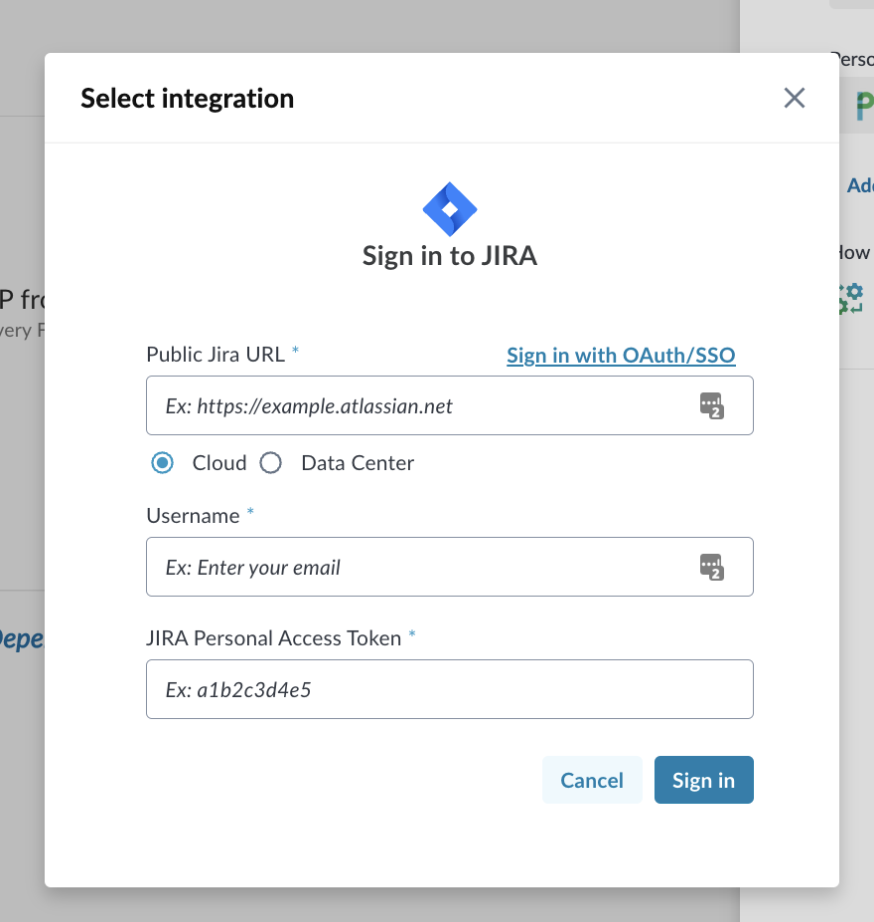Focus the Username email field

pyautogui.click(x=450, y=567)
